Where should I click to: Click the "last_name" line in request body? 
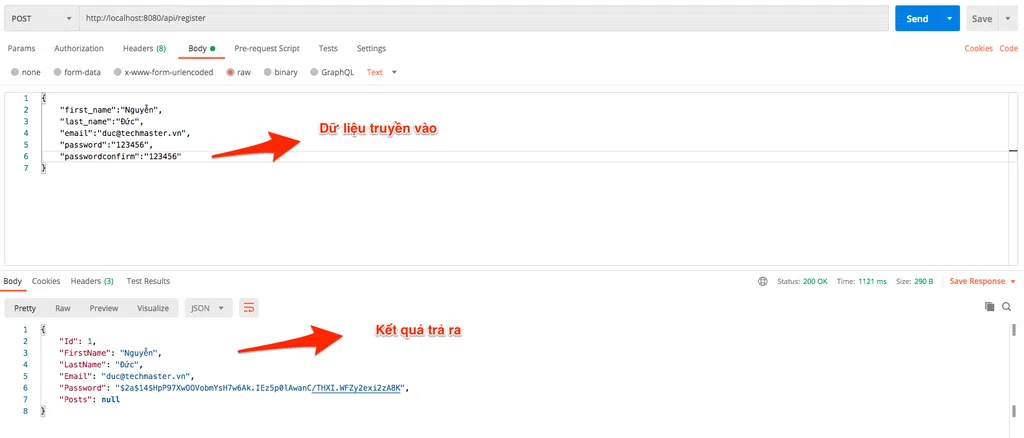[101, 121]
